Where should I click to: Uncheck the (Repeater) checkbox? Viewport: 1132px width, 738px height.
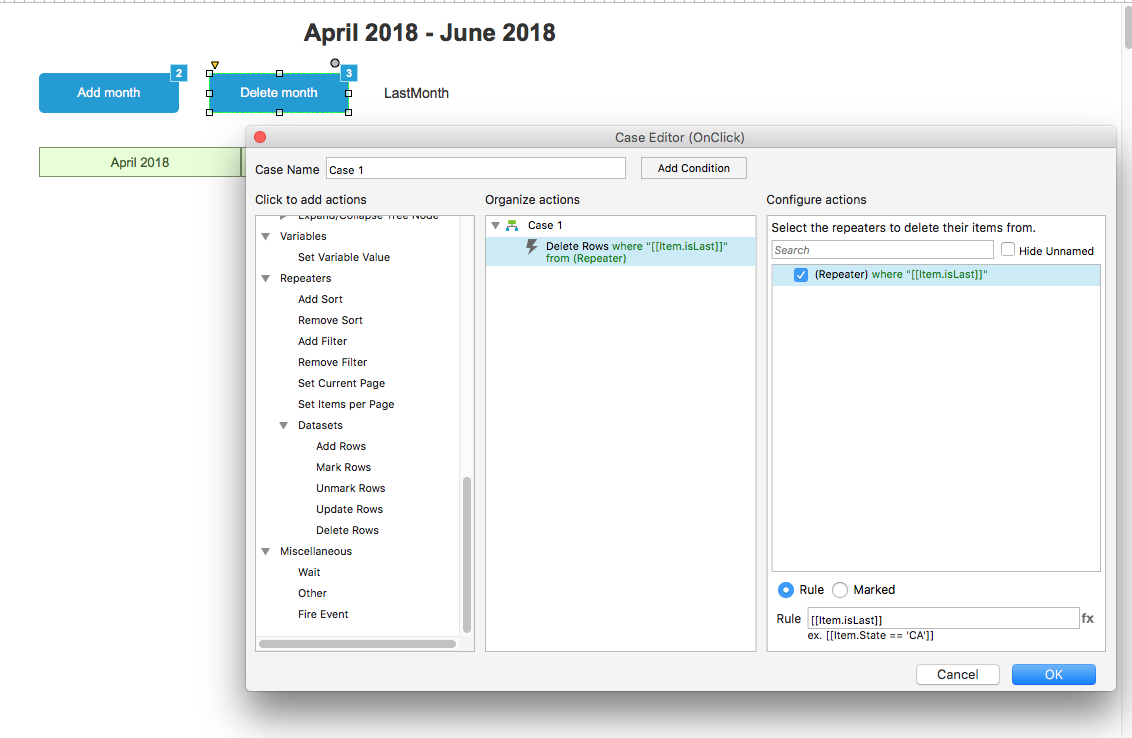point(801,275)
